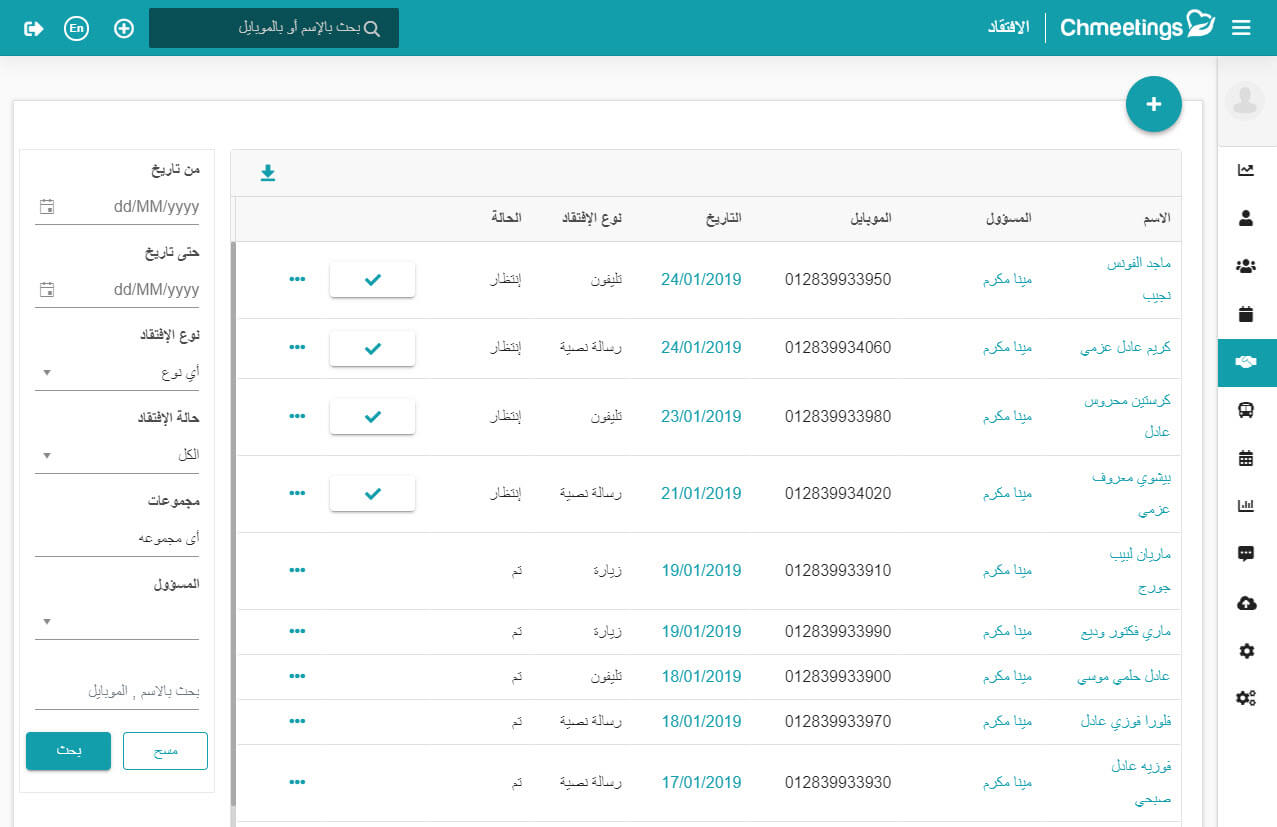Open more options for فلورا فوزي عادل row
Viewport: 1277px width, 827px height.
coord(297,721)
